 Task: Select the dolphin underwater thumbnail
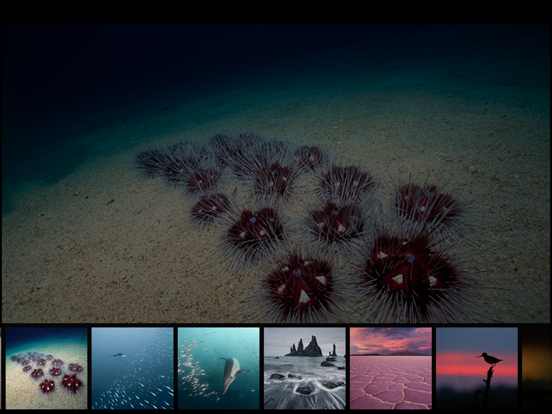[219, 368]
